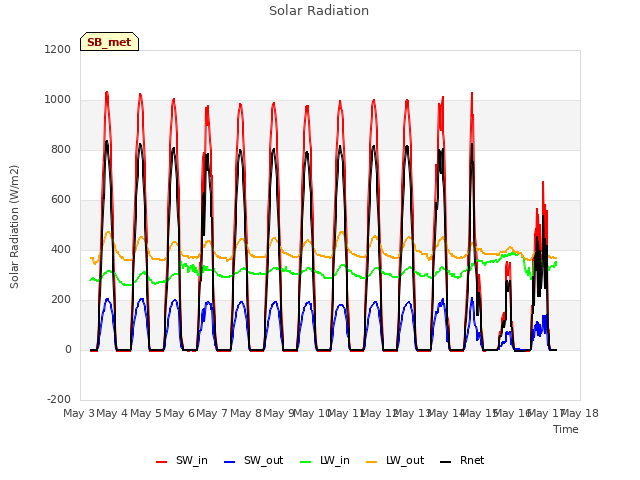Click the May 7 x-axis label
The width and height of the screenshot is (640, 480).
pyautogui.click(x=212, y=413)
